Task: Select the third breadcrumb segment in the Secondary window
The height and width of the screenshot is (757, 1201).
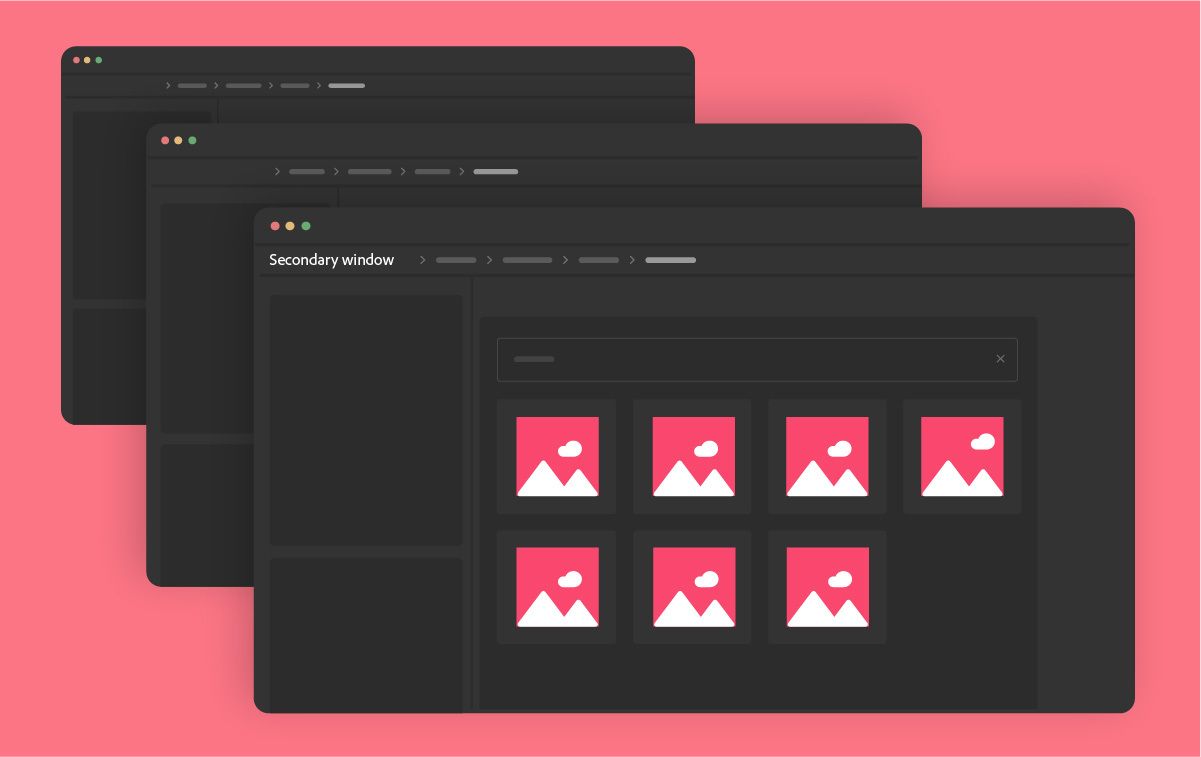Action: click(x=598, y=260)
